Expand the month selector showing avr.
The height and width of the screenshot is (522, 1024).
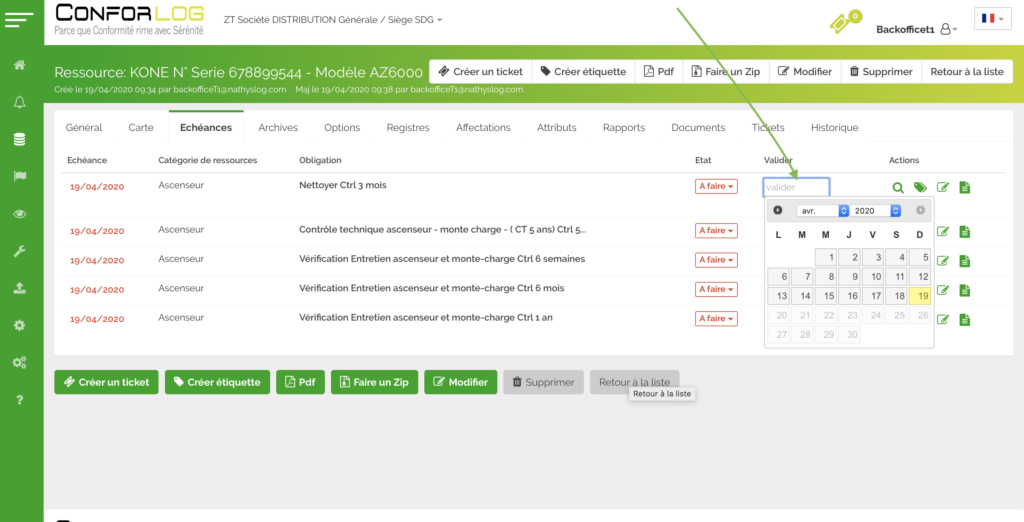823,211
